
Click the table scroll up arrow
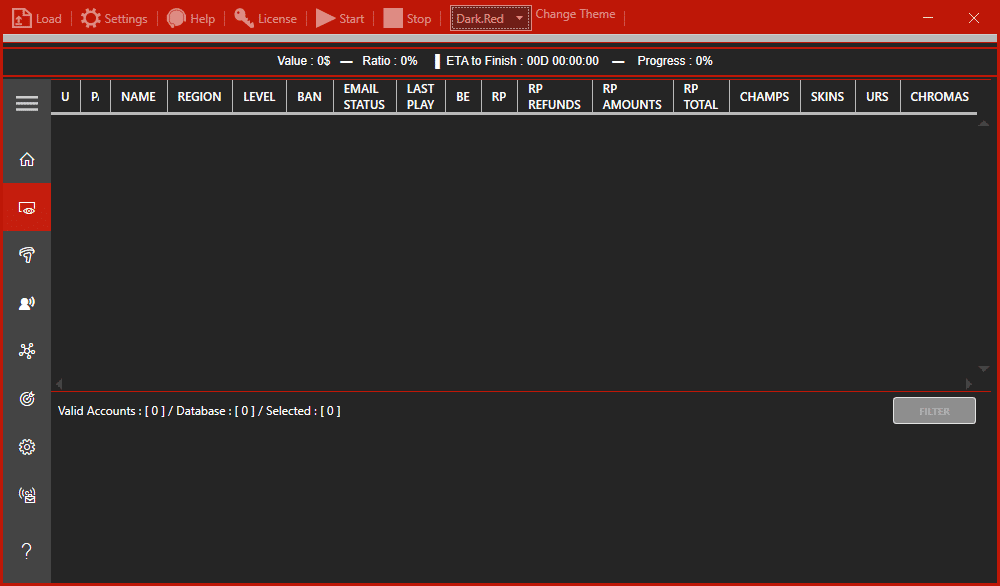[x=983, y=123]
